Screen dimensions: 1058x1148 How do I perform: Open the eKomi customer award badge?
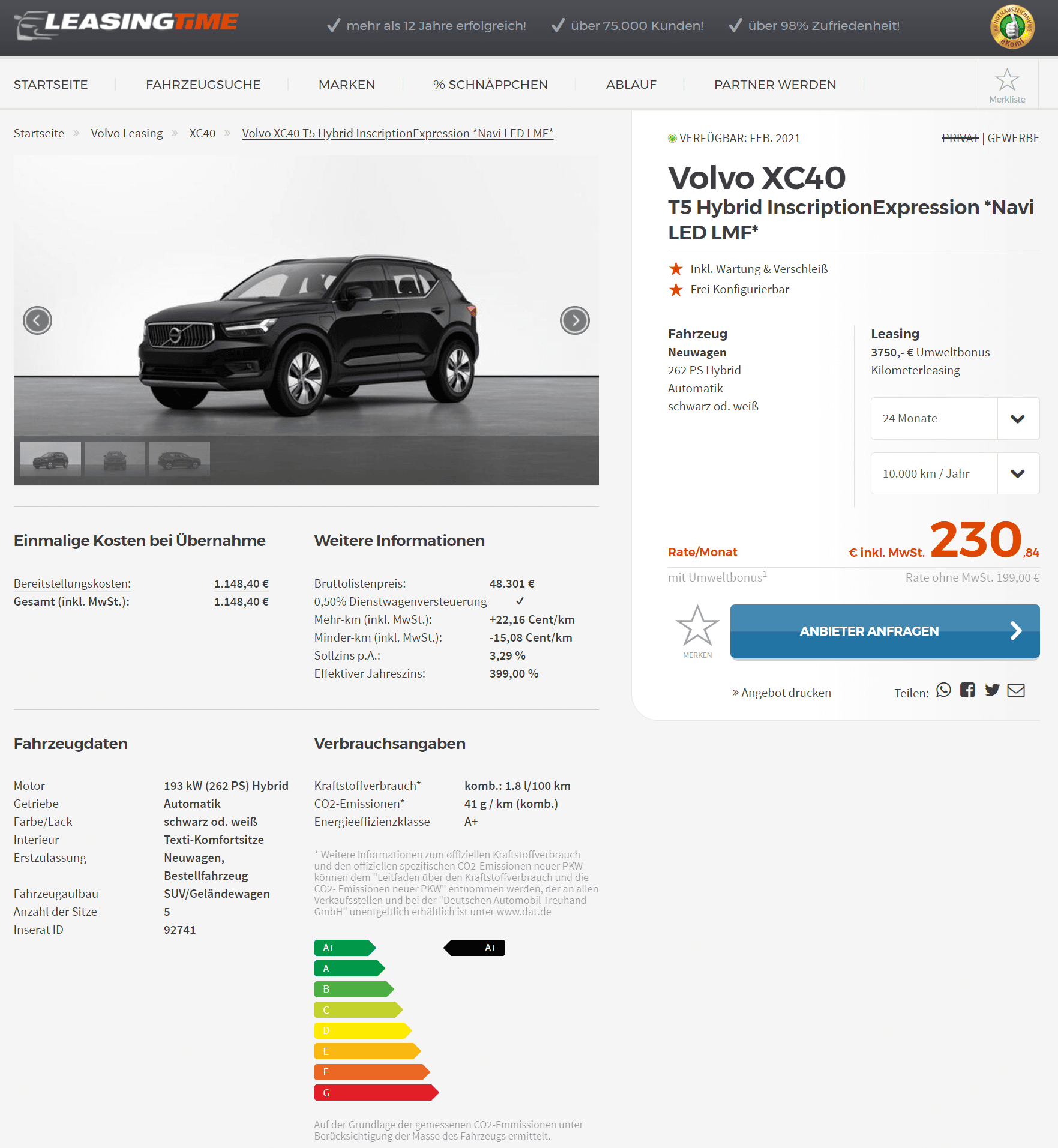tap(1012, 27)
